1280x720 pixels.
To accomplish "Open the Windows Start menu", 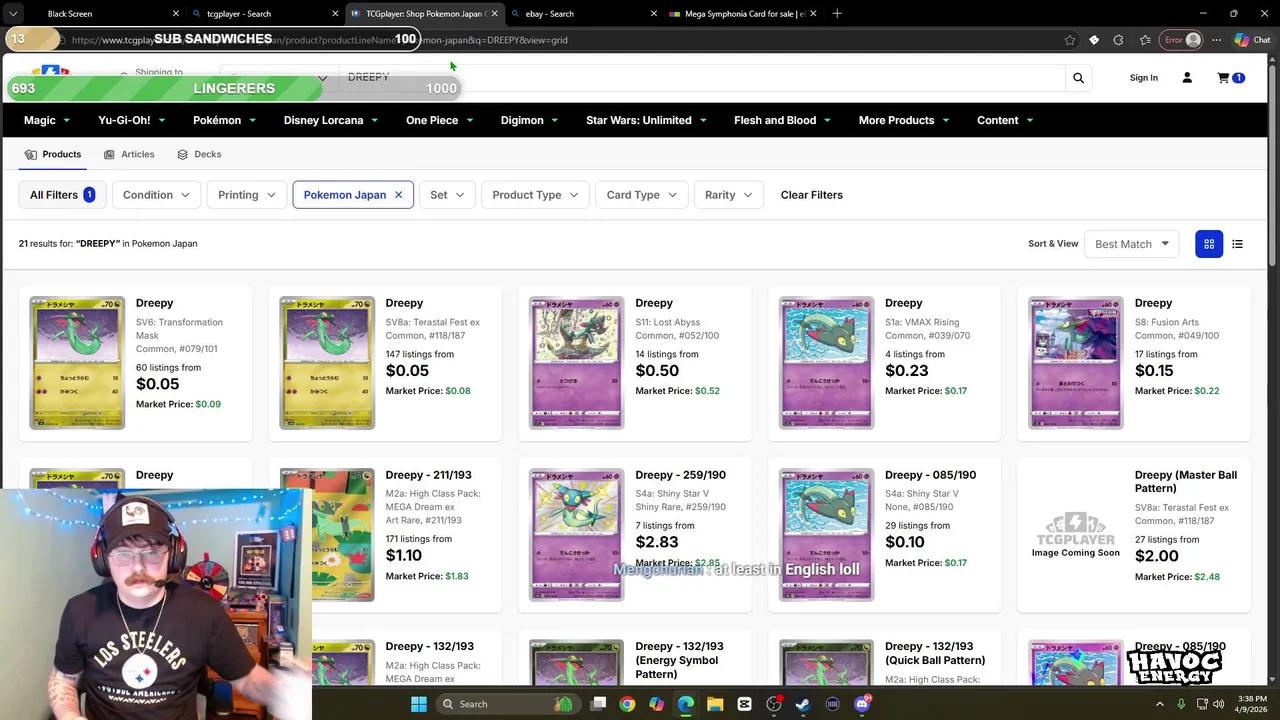I will (x=419, y=704).
